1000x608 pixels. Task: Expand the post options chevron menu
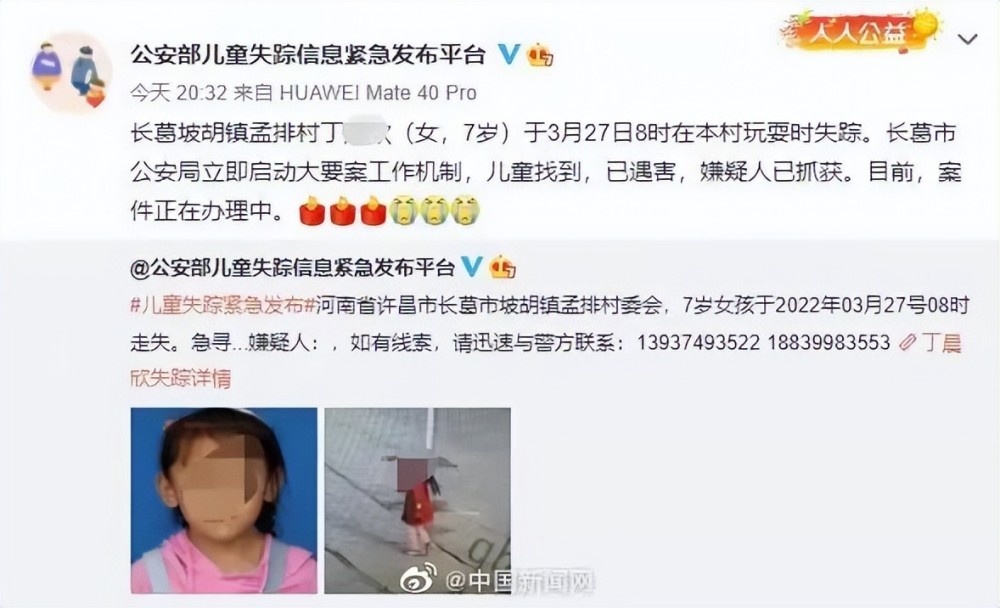pos(967,39)
